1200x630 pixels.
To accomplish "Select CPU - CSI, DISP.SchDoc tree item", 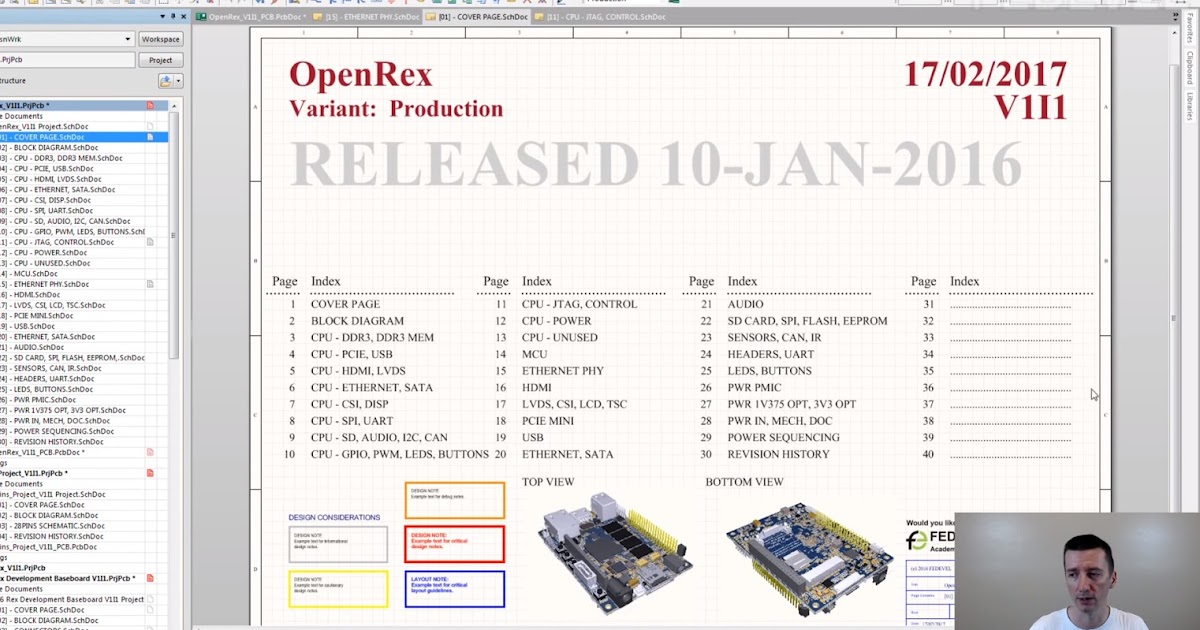I will pos(51,200).
